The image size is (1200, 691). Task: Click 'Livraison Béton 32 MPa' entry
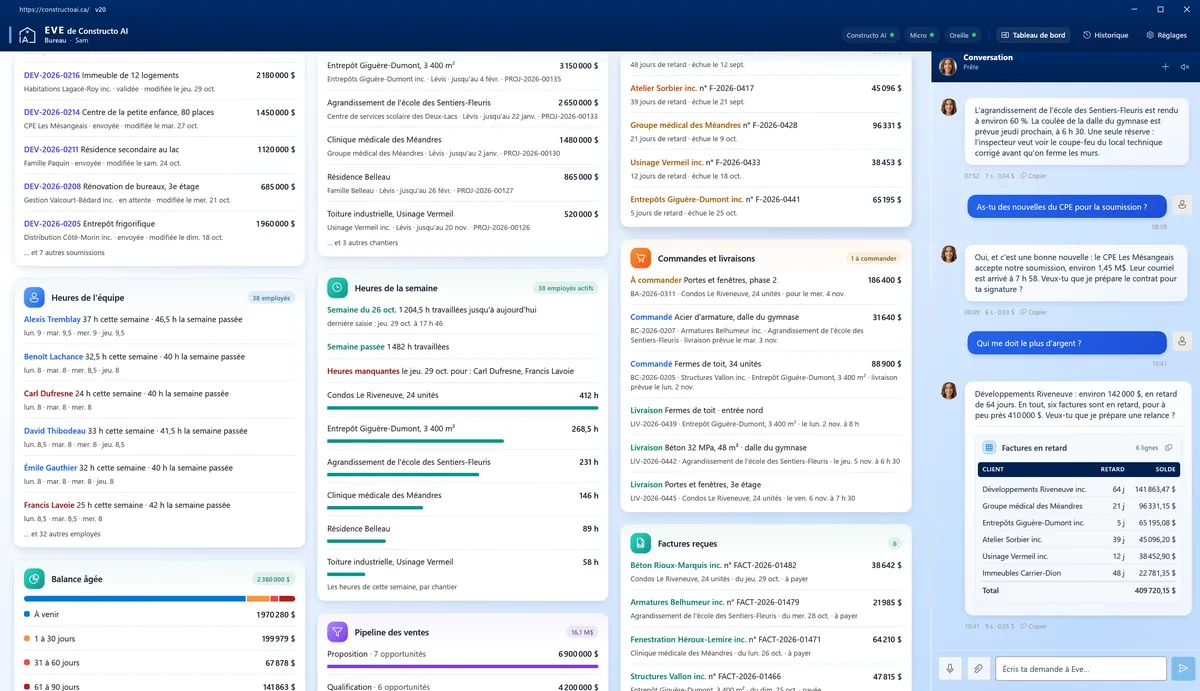[764, 454]
